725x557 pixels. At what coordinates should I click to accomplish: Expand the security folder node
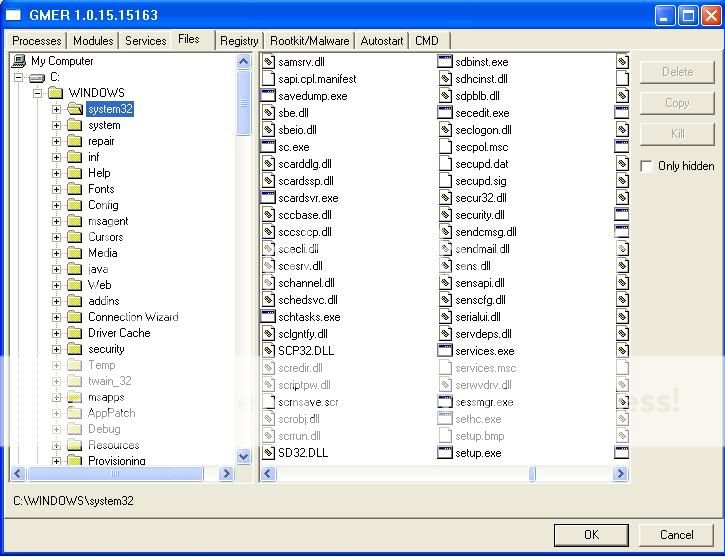point(56,349)
